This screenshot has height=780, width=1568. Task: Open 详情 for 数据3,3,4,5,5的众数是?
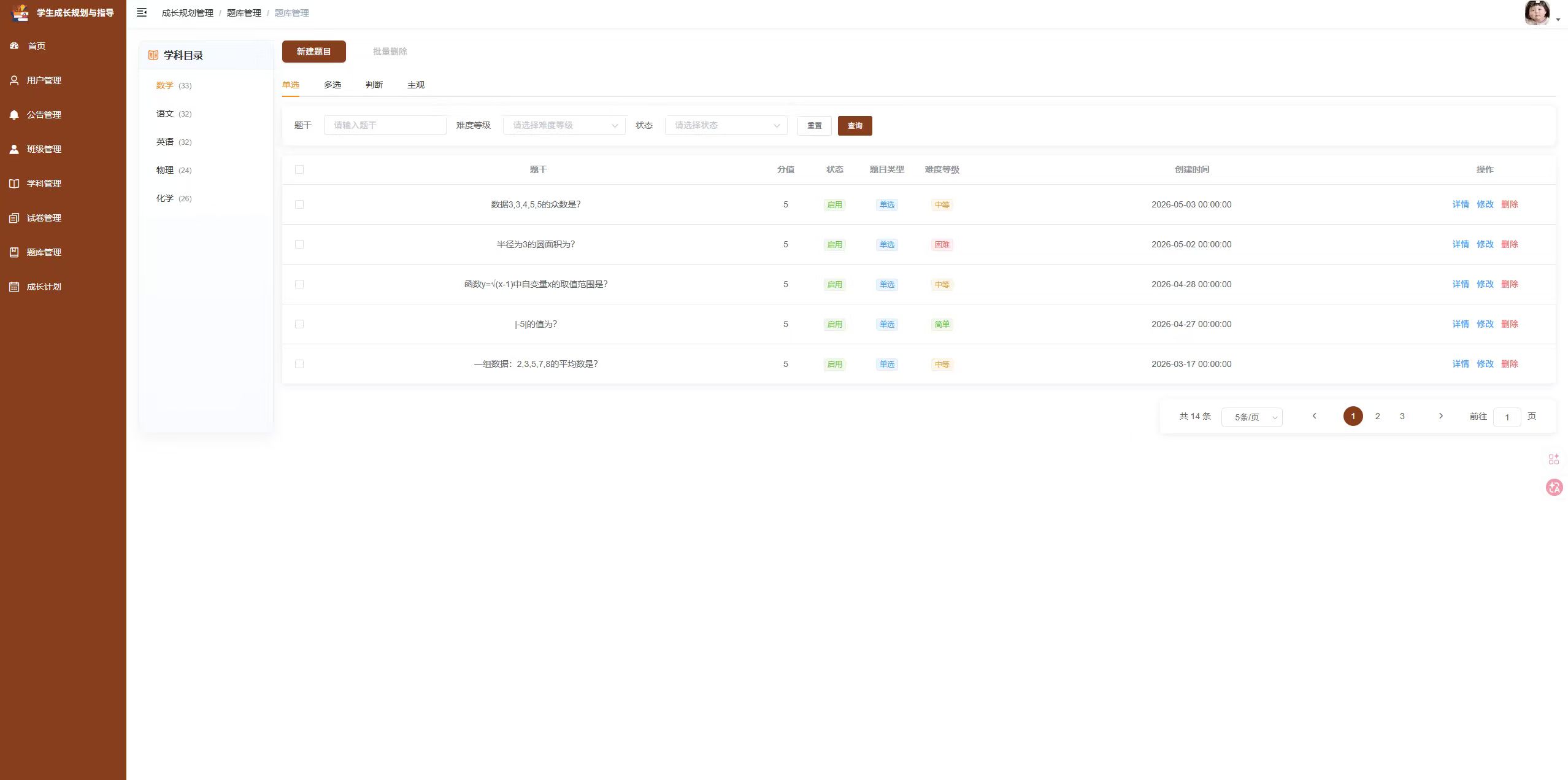coord(1461,204)
